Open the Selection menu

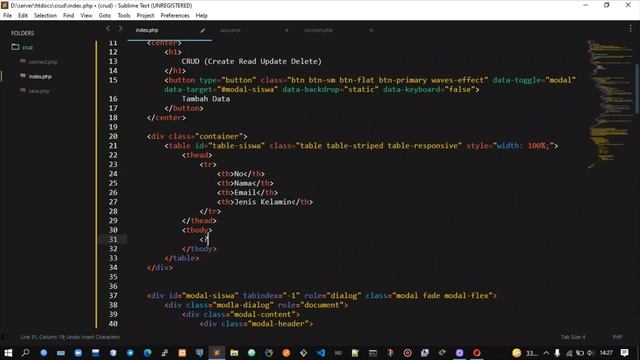click(45, 16)
